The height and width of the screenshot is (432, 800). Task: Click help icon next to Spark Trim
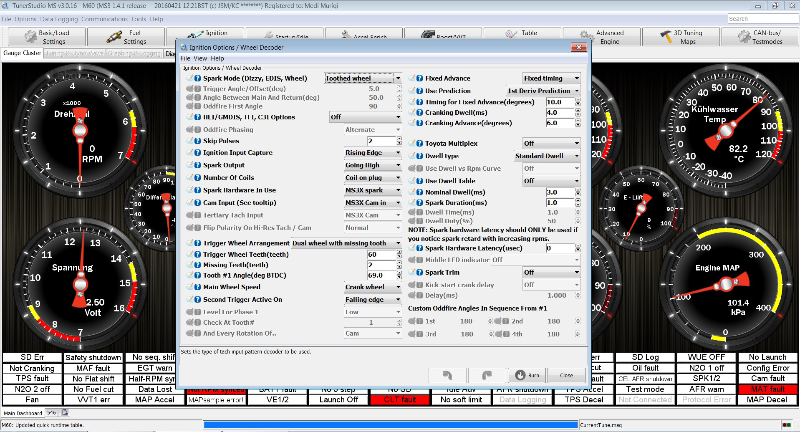click(420, 272)
